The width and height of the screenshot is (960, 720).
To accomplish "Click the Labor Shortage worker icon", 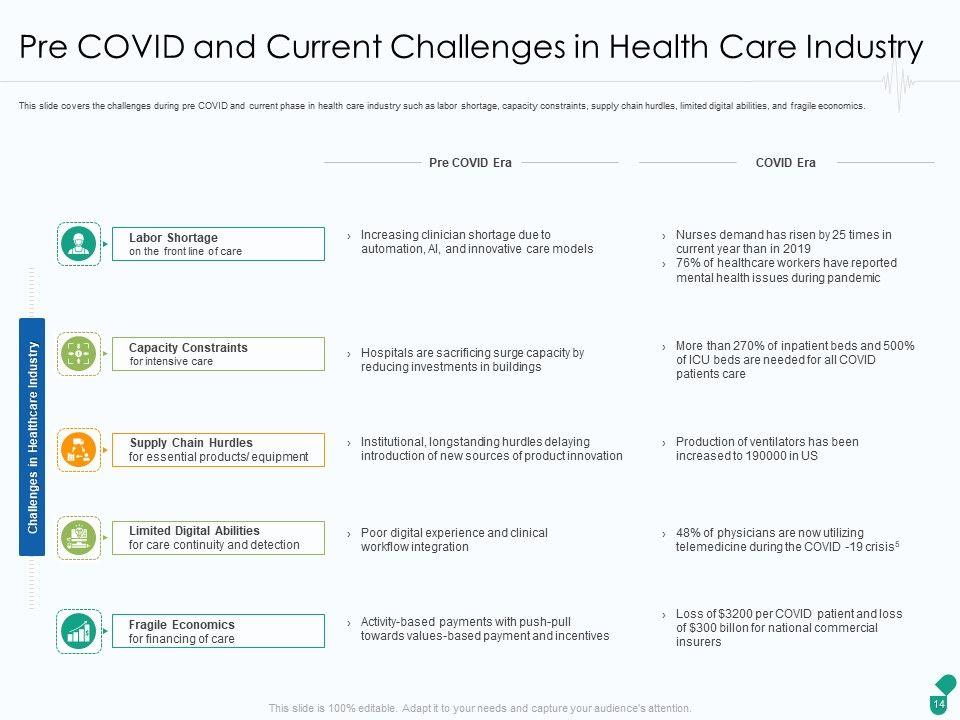I will pos(78,243).
